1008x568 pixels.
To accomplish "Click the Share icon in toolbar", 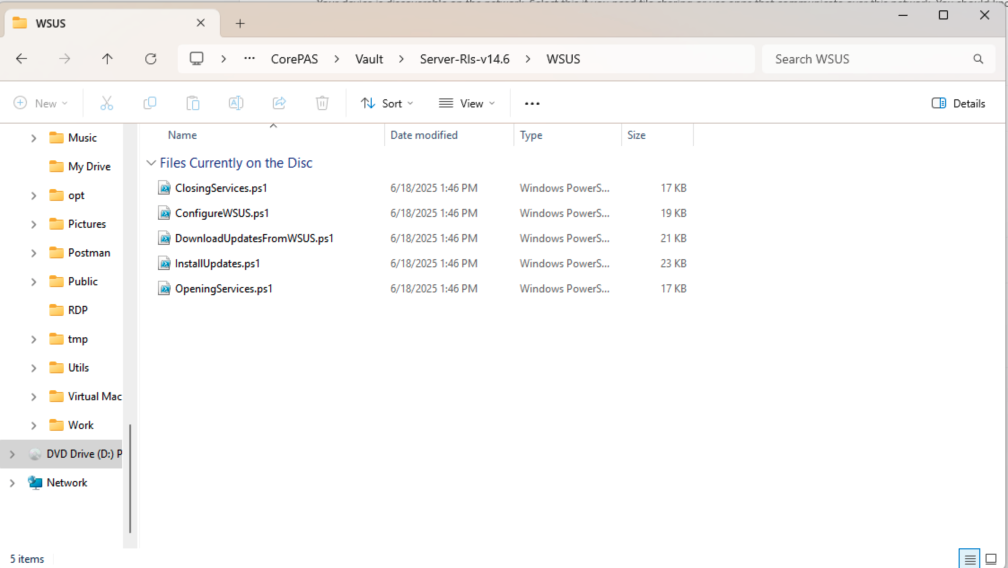I will (279, 103).
